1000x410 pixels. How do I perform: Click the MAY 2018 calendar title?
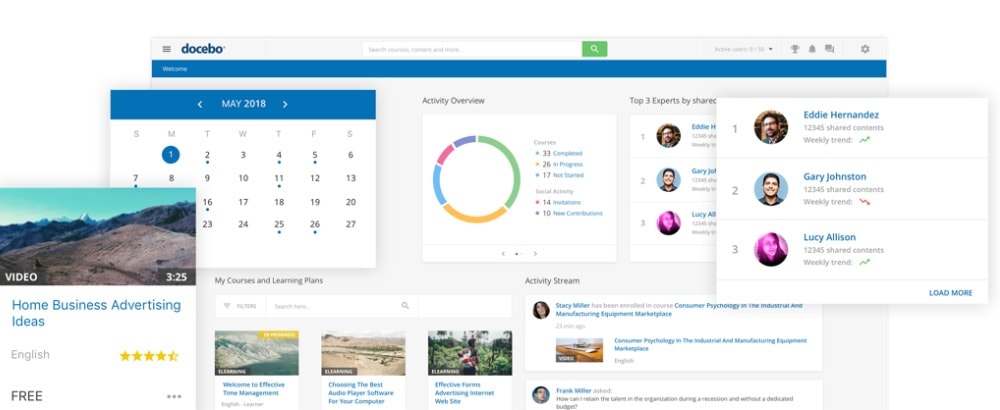pyautogui.click(x=244, y=104)
